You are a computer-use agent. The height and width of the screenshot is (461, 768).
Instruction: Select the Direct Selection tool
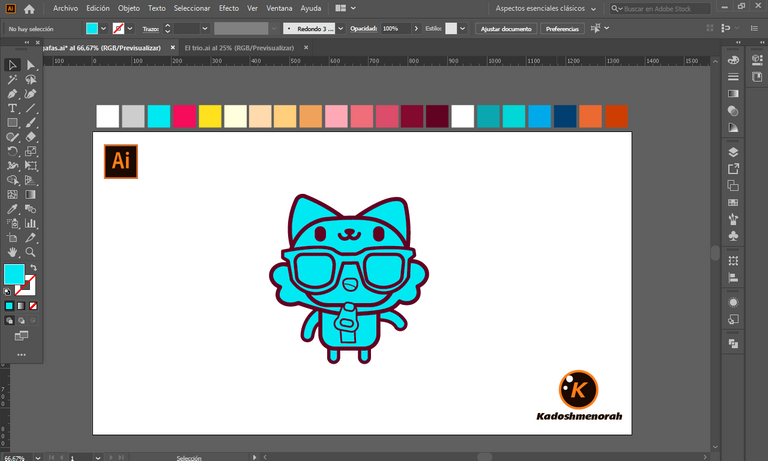[30, 65]
